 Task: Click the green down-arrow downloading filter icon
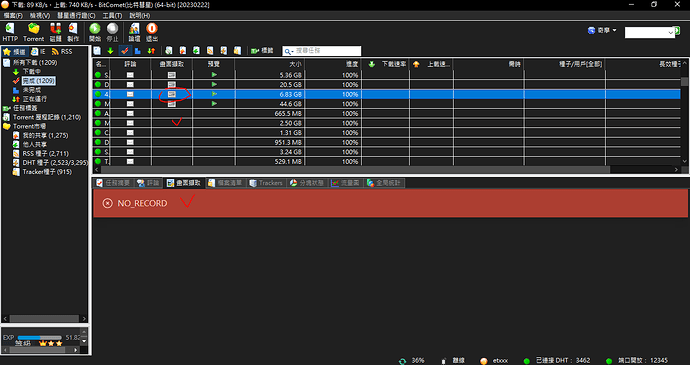click(x=110, y=51)
